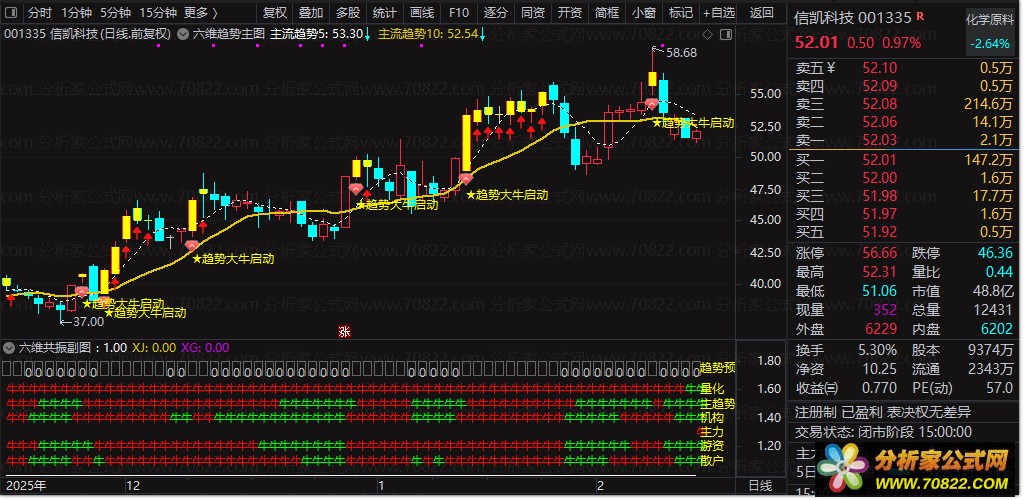Click the 叠加 overlay button
The width and height of the screenshot is (1025, 500).
[311, 12]
